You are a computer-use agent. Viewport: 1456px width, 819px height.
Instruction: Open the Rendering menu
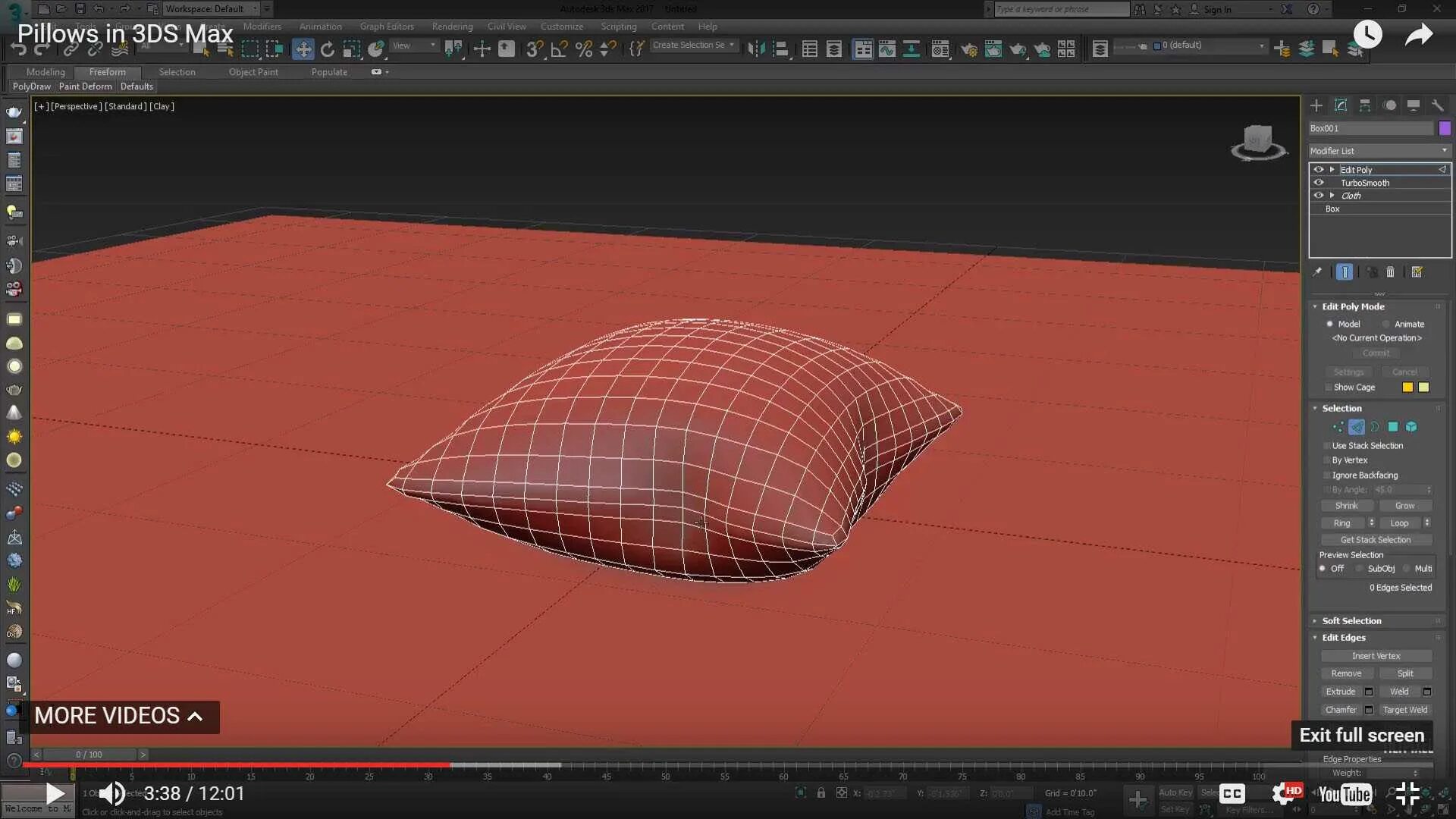452,27
